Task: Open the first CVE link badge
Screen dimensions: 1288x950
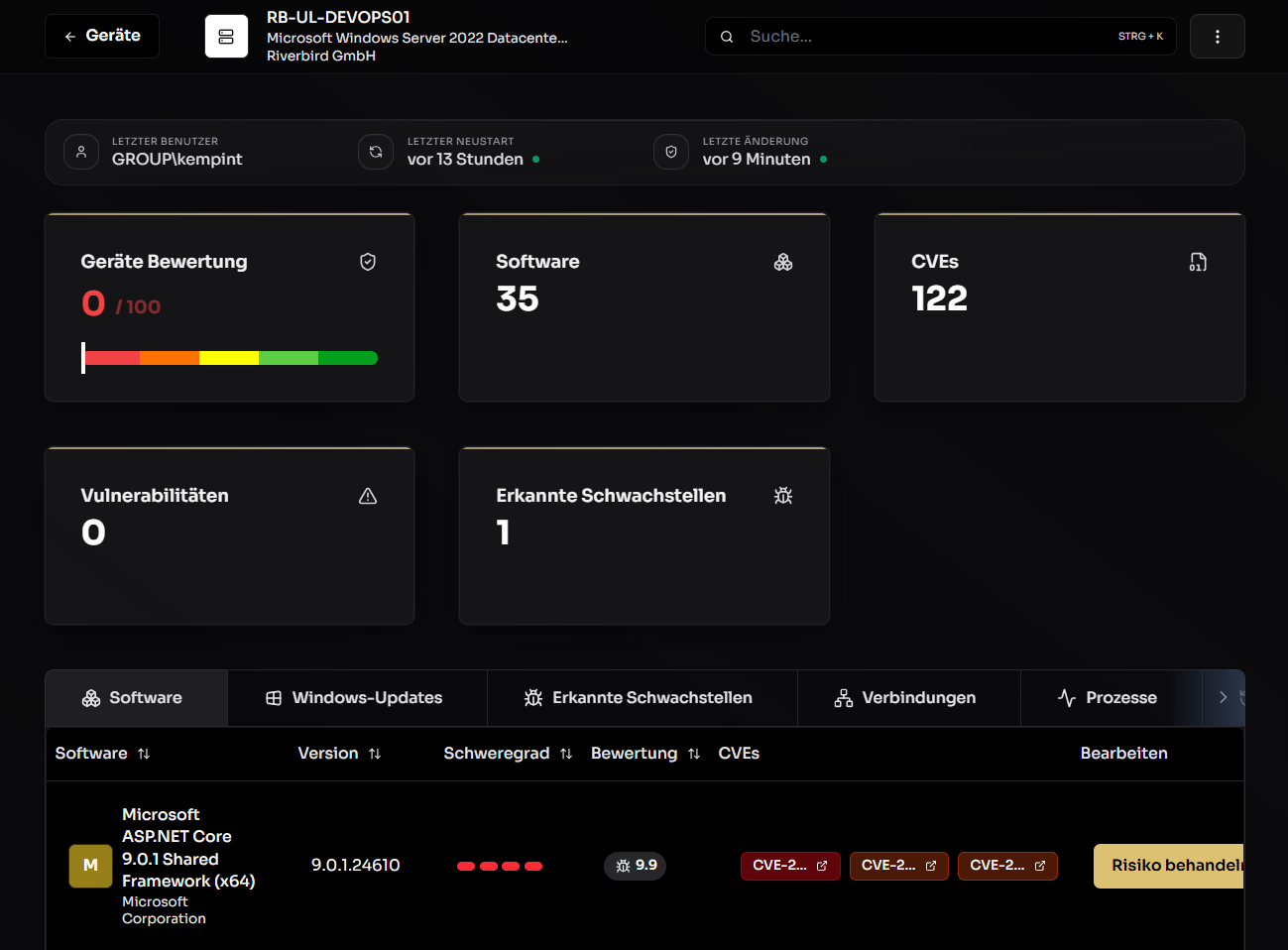Action: [790, 866]
